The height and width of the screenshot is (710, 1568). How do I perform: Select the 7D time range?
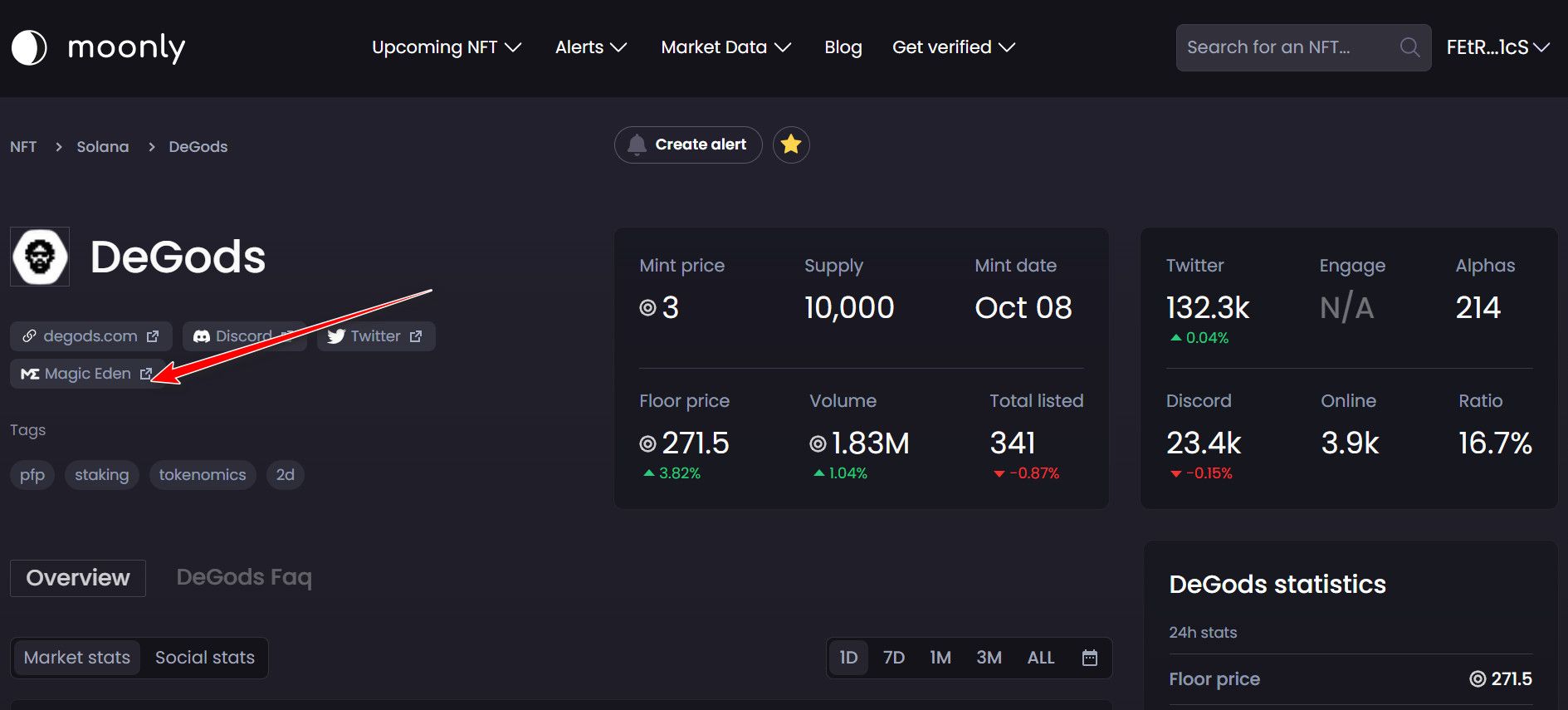coord(894,658)
